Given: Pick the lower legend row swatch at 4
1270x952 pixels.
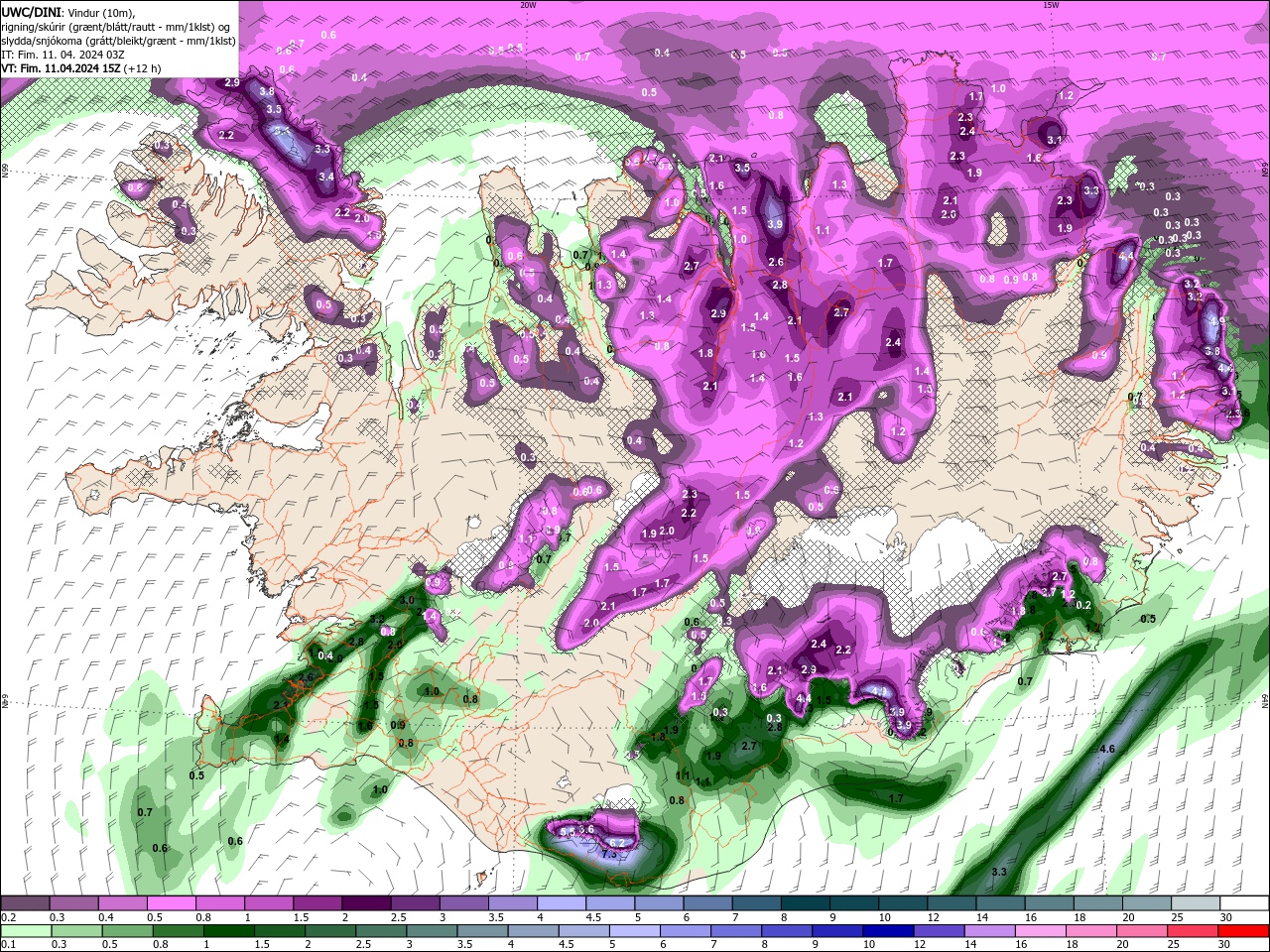Looking at the screenshot, I should click(534, 931).
